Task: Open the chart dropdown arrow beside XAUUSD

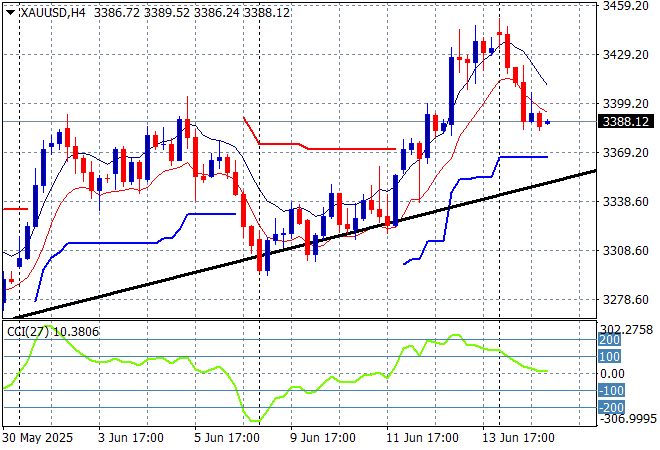Action: 11,13
